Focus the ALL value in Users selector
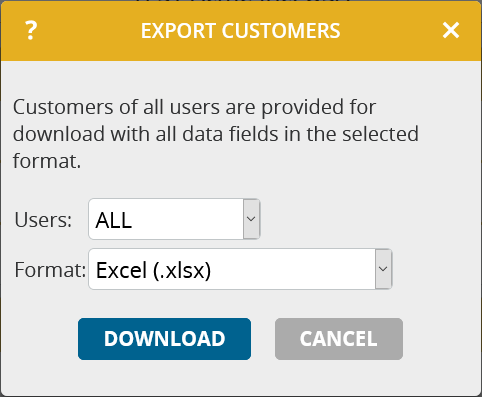Screen dimensions: 482x397 click(114, 220)
